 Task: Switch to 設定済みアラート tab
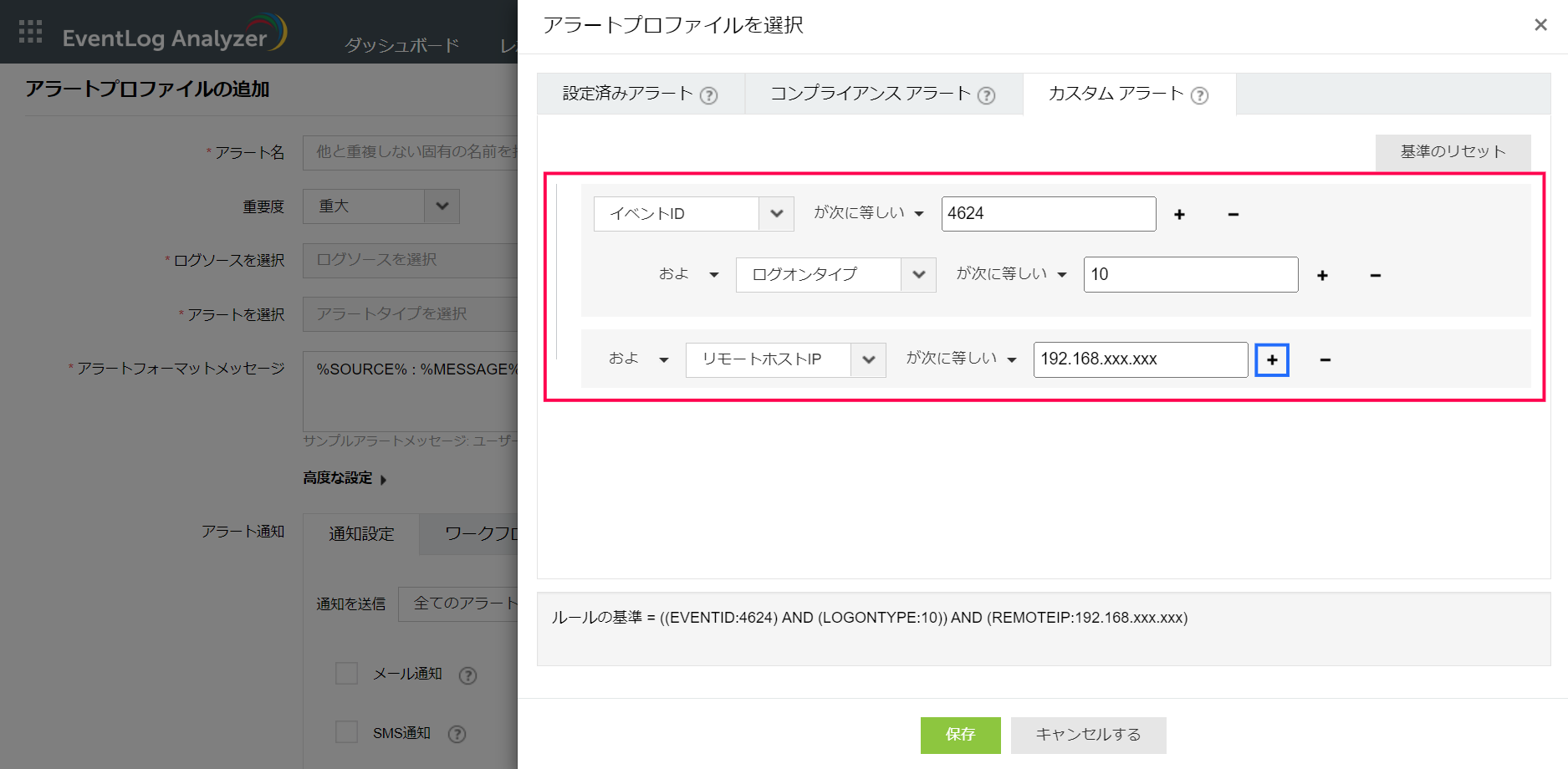point(627,94)
